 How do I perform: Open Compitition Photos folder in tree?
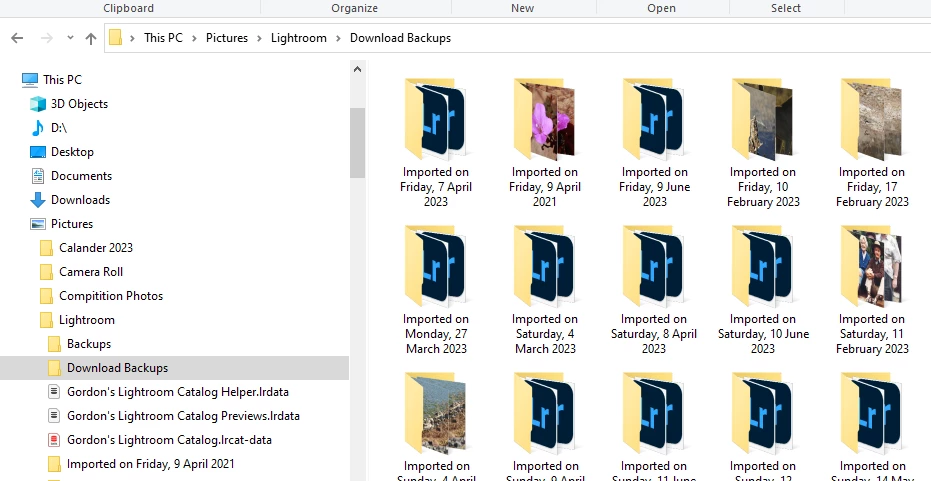click(110, 296)
